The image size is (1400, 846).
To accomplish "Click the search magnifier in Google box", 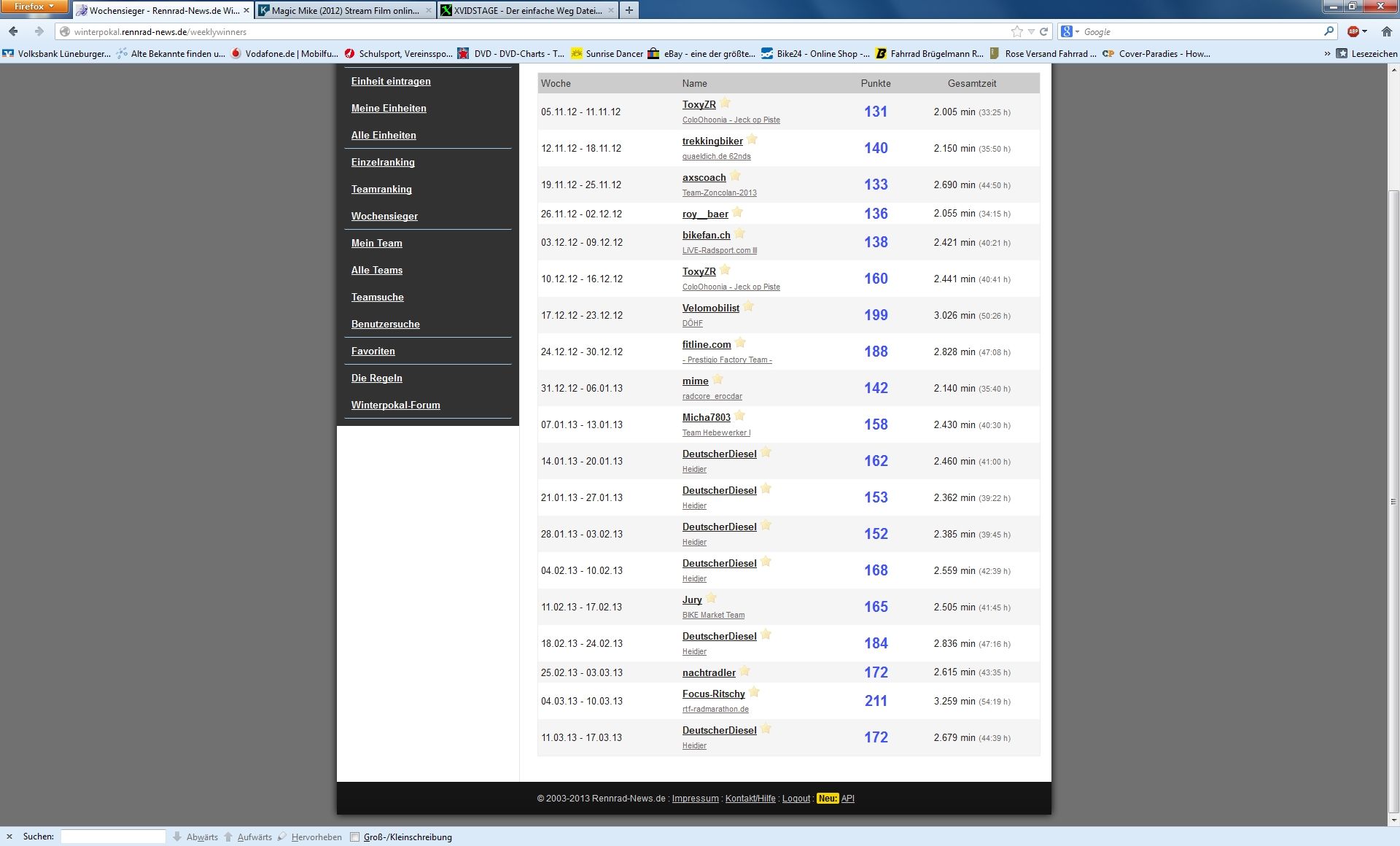I will (x=1329, y=31).
